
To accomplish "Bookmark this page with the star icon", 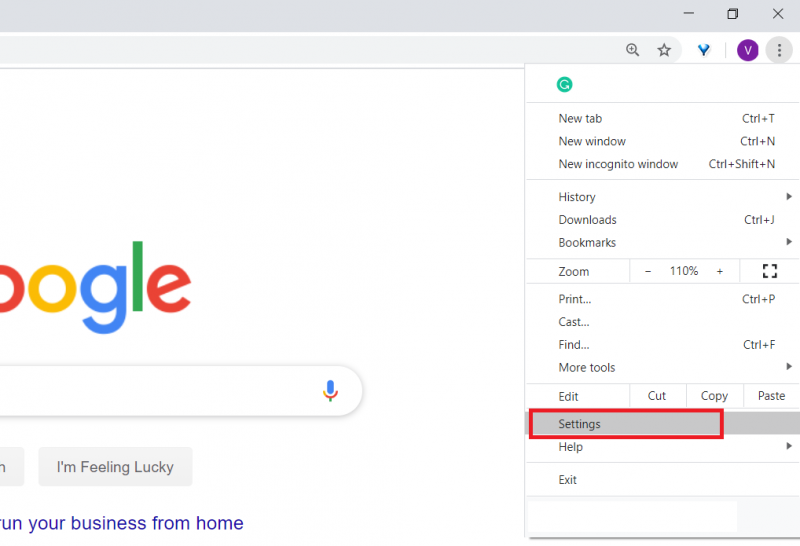I will tap(664, 50).
